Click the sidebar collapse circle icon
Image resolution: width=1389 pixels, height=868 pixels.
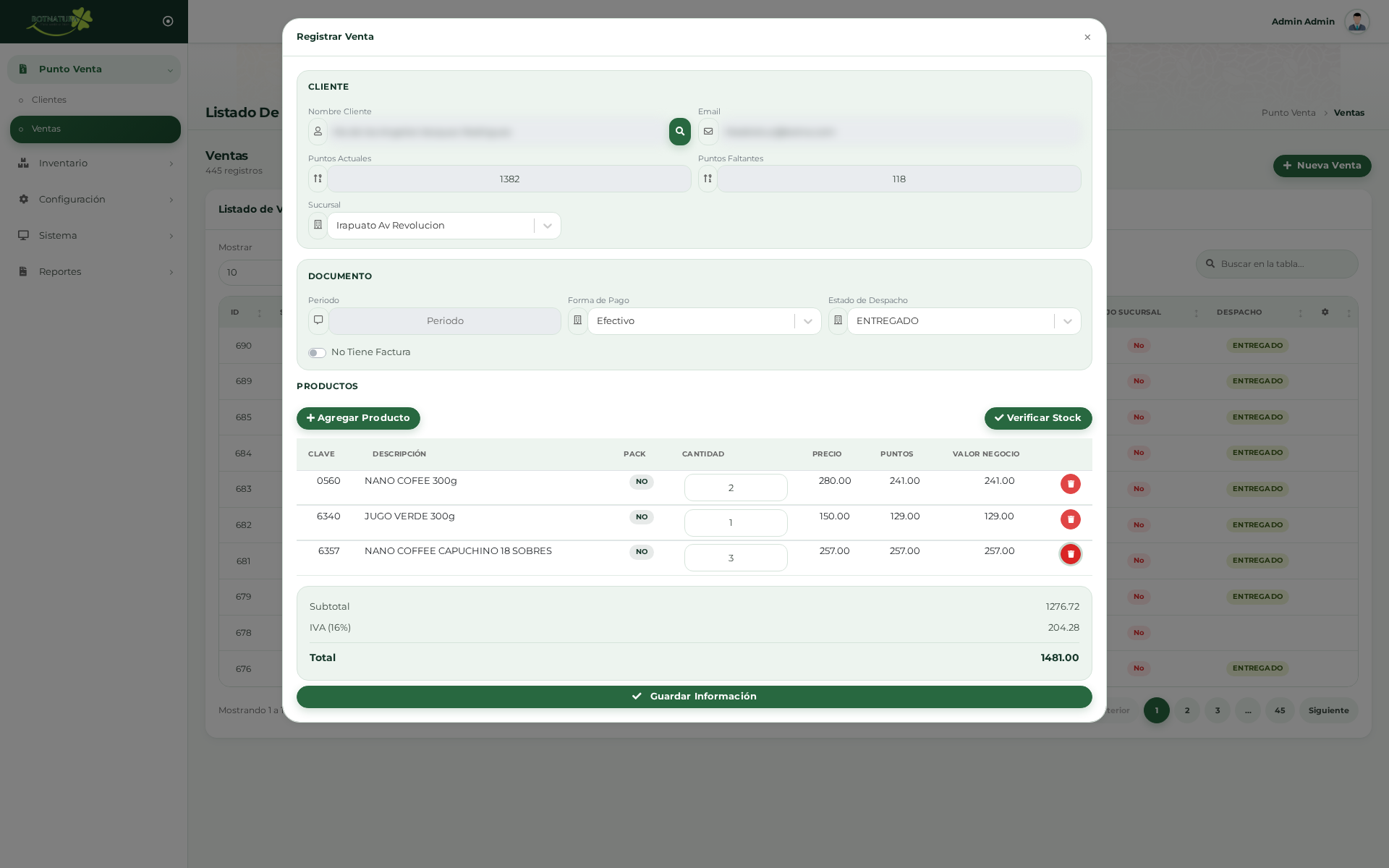point(168,21)
